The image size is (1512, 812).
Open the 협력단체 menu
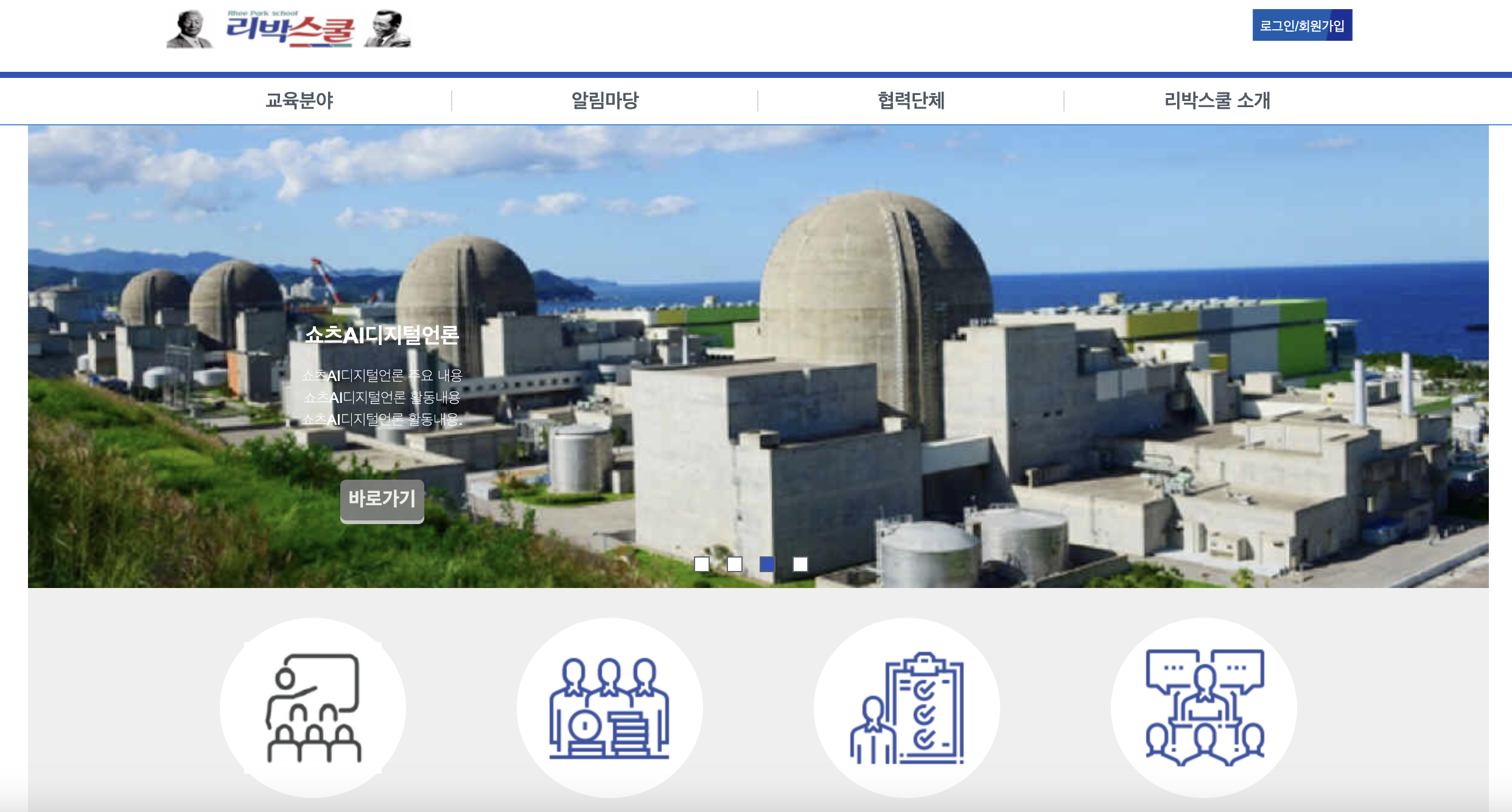click(x=911, y=100)
